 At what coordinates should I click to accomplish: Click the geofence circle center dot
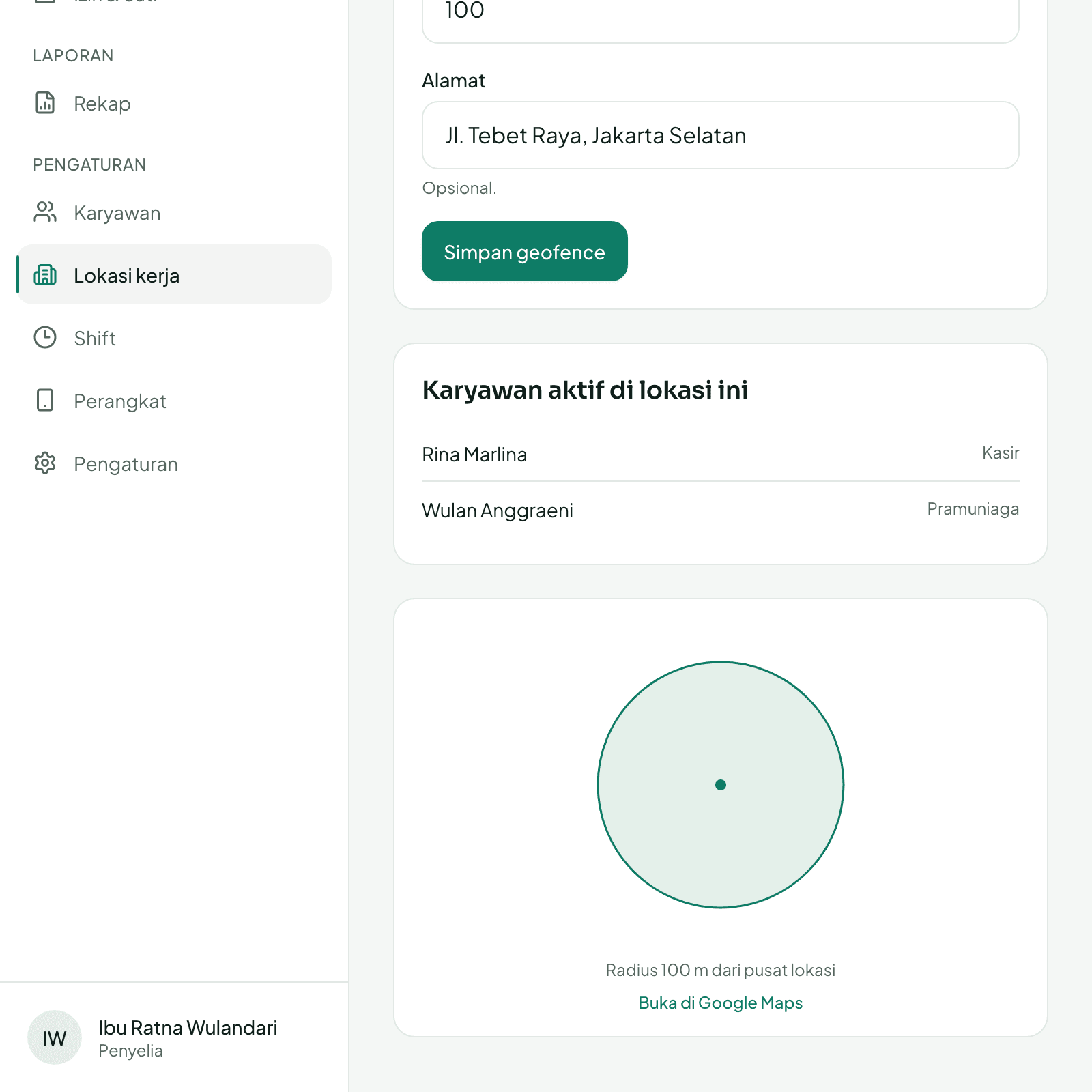(721, 785)
